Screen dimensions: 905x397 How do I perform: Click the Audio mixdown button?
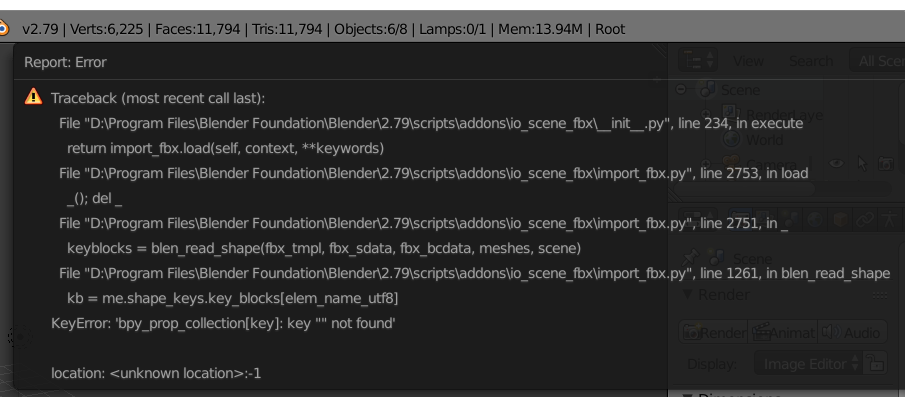pos(852,332)
